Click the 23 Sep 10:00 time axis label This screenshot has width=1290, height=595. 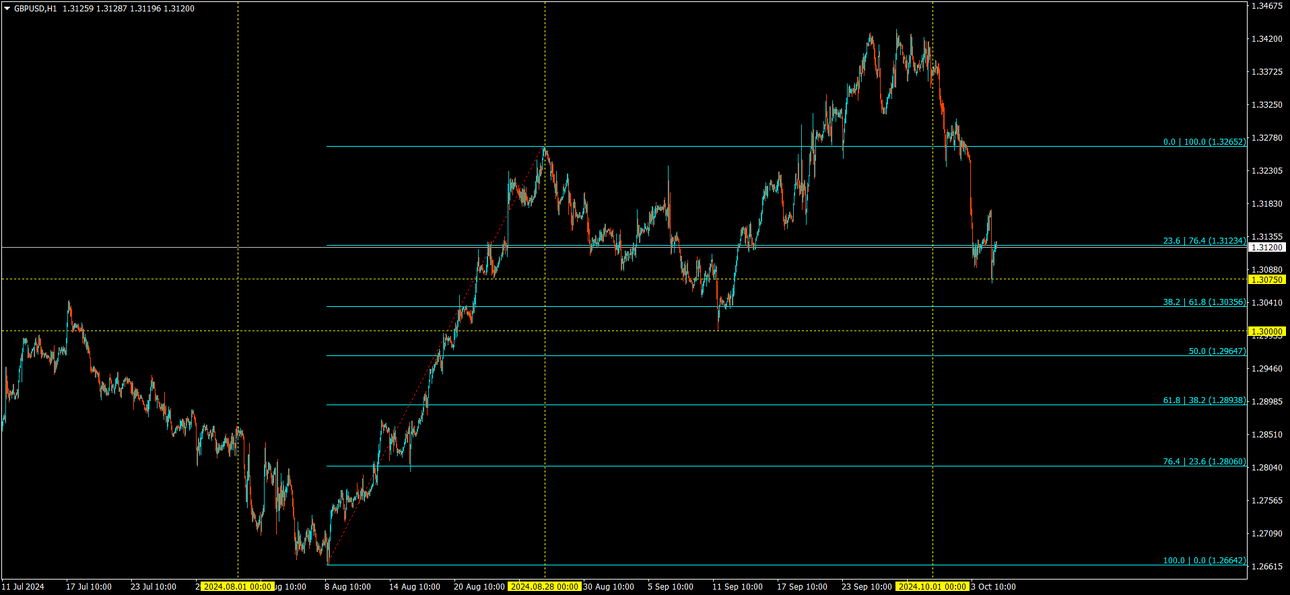pos(866,587)
